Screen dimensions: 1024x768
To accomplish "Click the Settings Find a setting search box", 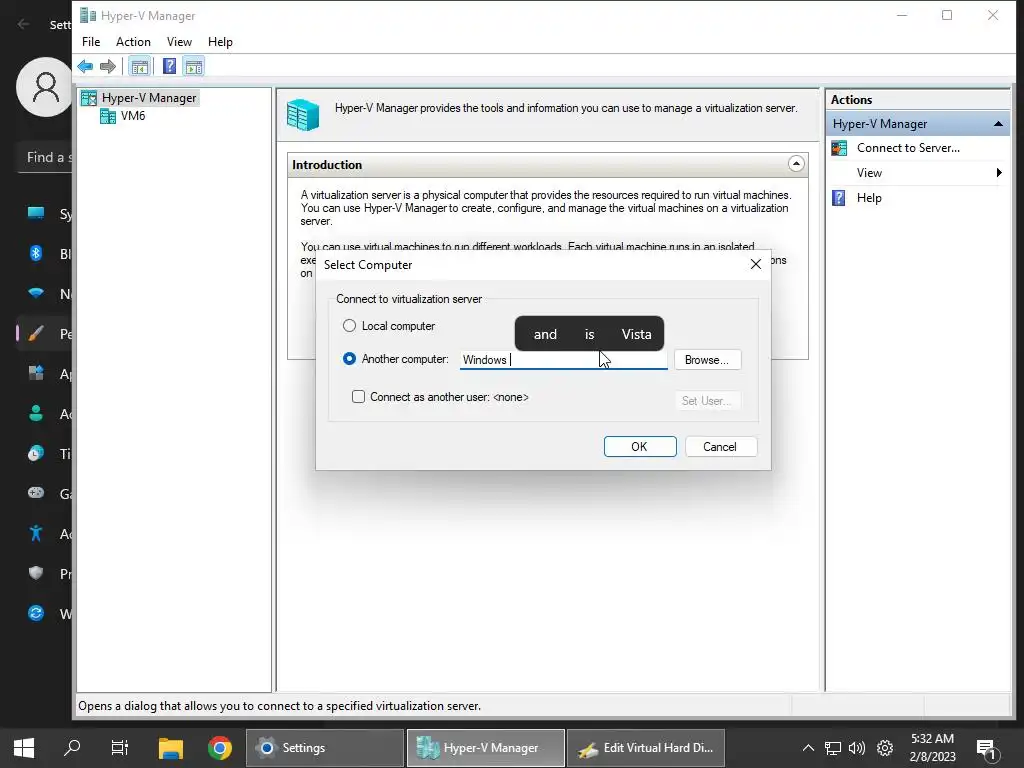I will point(44,157).
